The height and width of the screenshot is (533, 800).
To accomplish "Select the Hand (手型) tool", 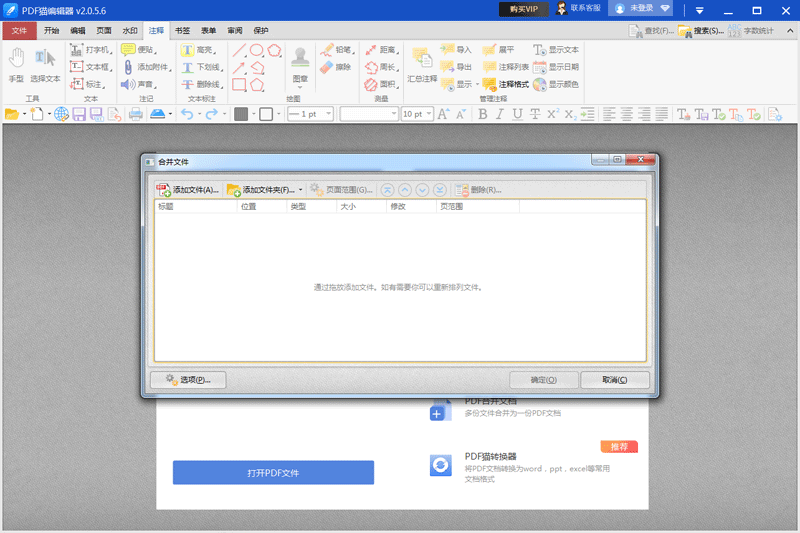I will click(16, 64).
